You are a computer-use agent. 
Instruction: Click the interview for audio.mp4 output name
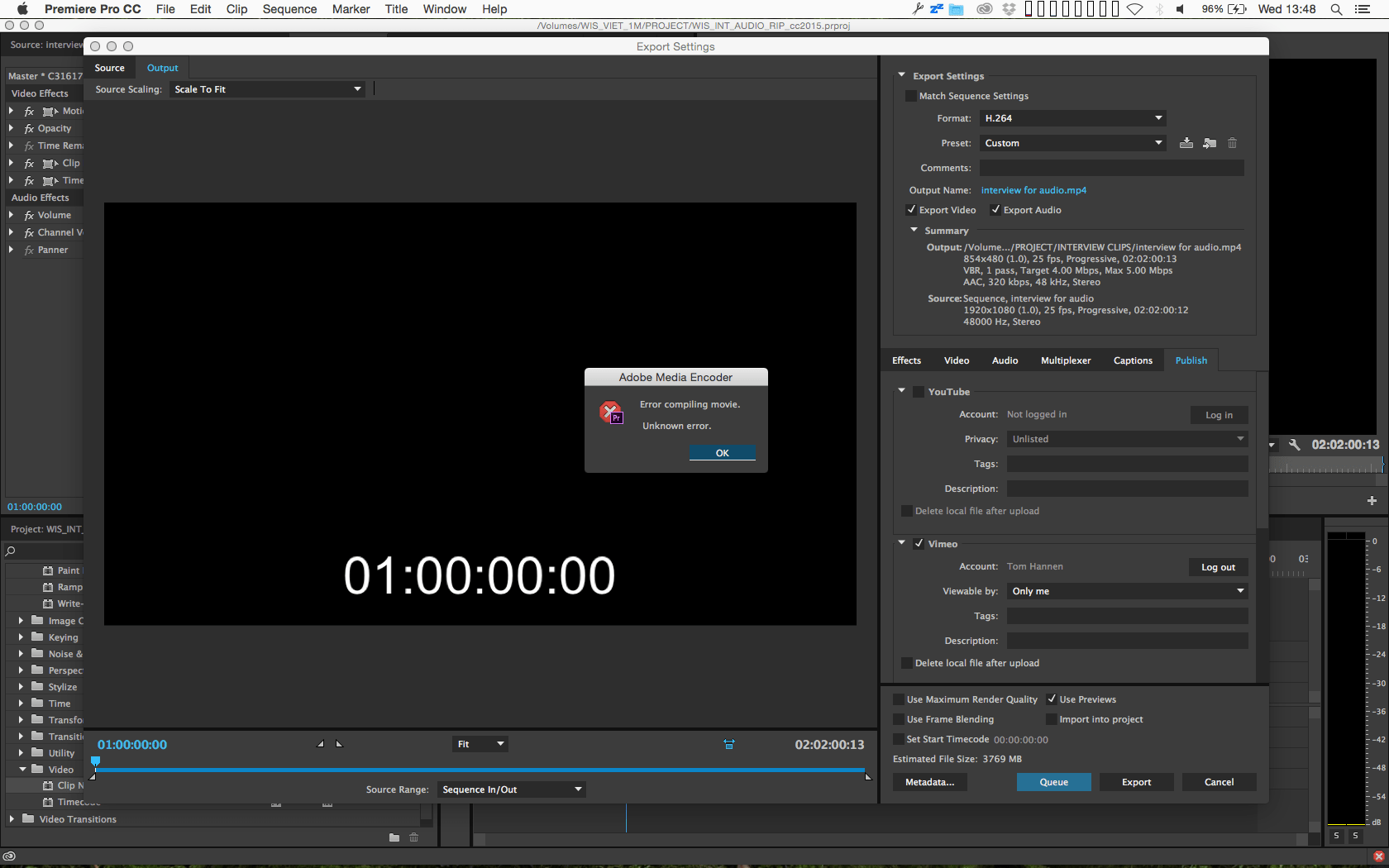pos(1033,189)
